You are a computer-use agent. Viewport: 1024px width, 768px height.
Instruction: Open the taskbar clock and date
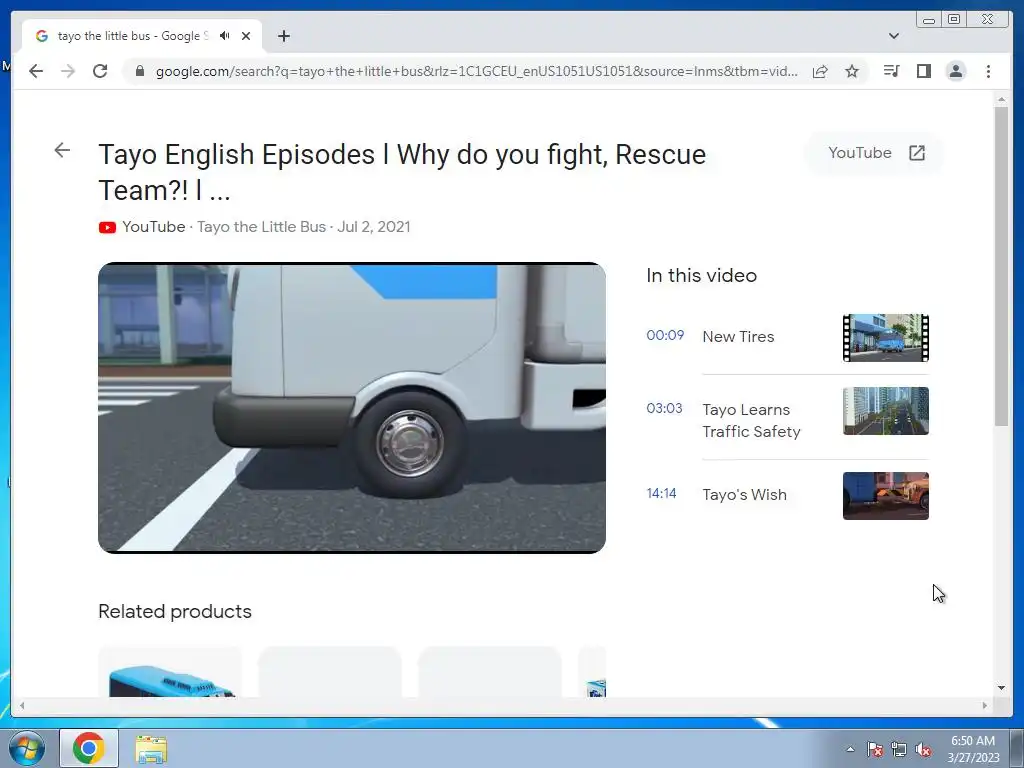point(973,749)
